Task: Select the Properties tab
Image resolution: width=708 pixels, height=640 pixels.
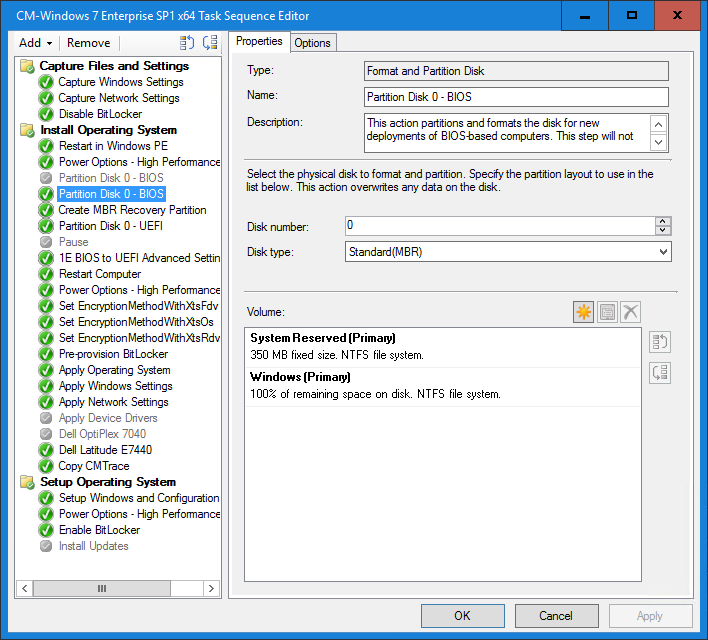Action: 259,42
